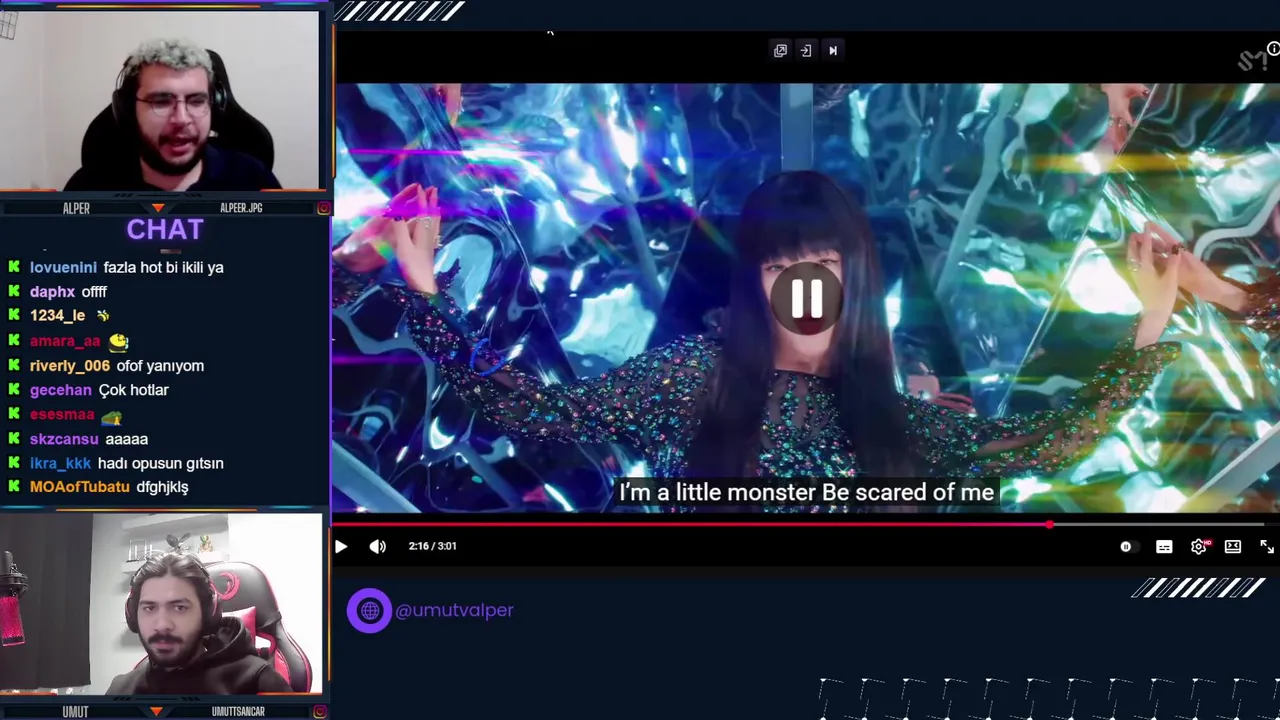Click the username amara_aa in chat
Screen dimensions: 1280x720
tap(65, 341)
